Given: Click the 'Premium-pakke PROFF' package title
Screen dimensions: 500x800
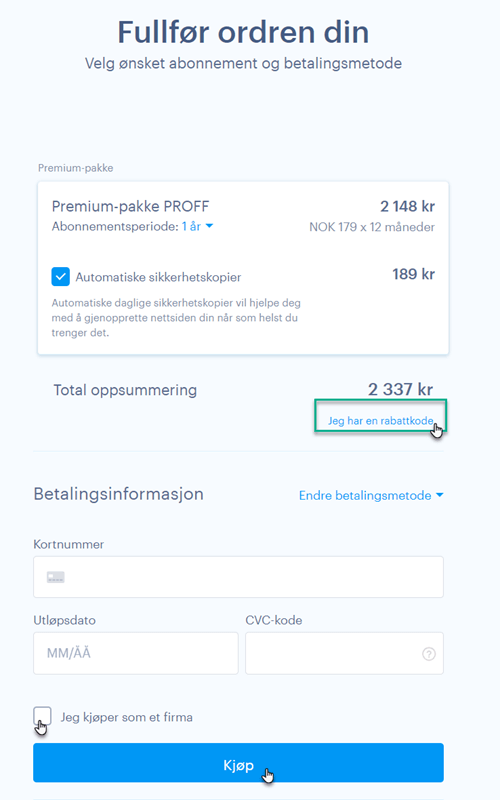Looking at the screenshot, I should (131, 206).
